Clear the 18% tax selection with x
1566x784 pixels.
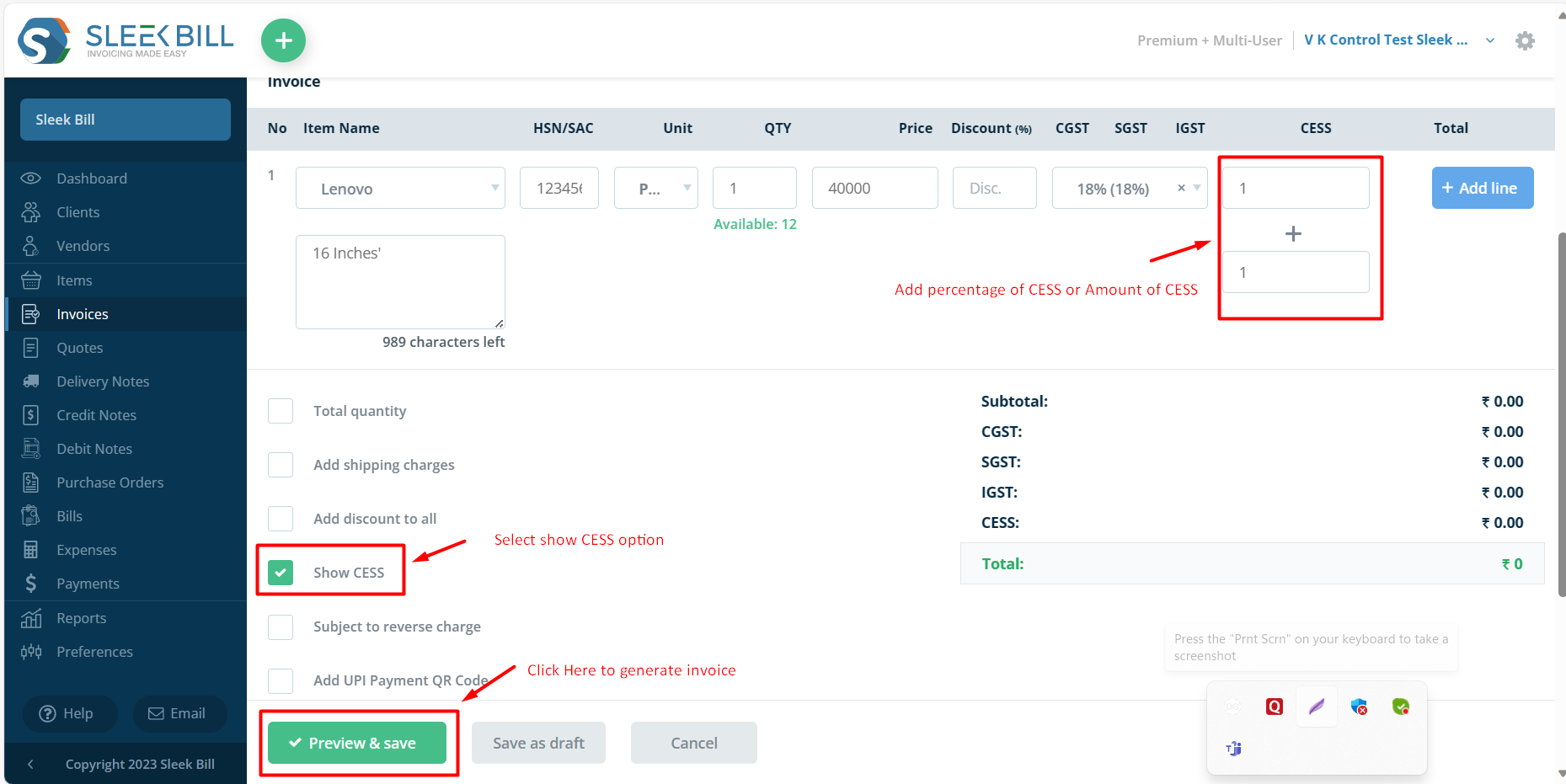(1181, 188)
